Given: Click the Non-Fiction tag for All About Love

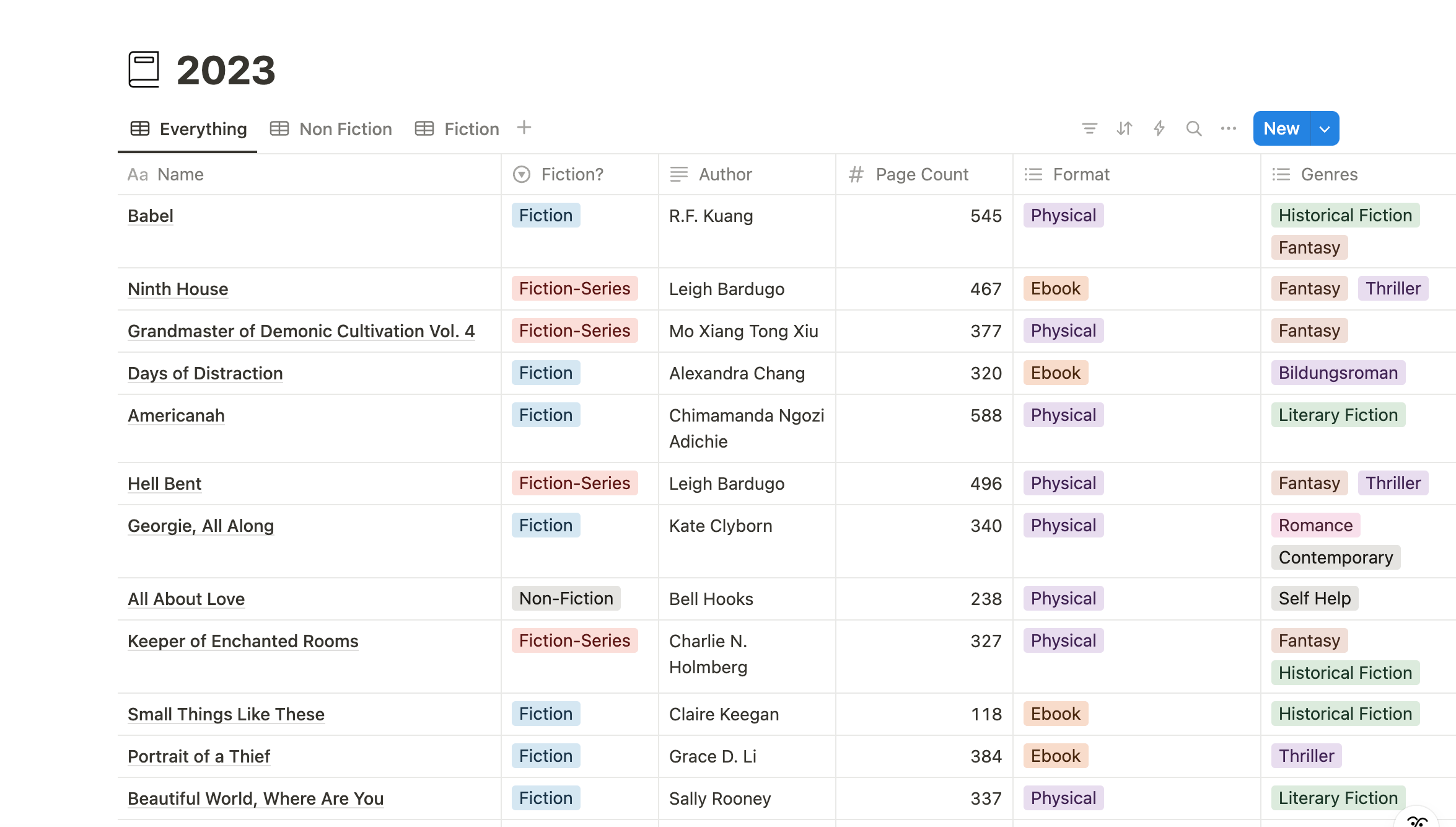Looking at the screenshot, I should coord(566,598).
